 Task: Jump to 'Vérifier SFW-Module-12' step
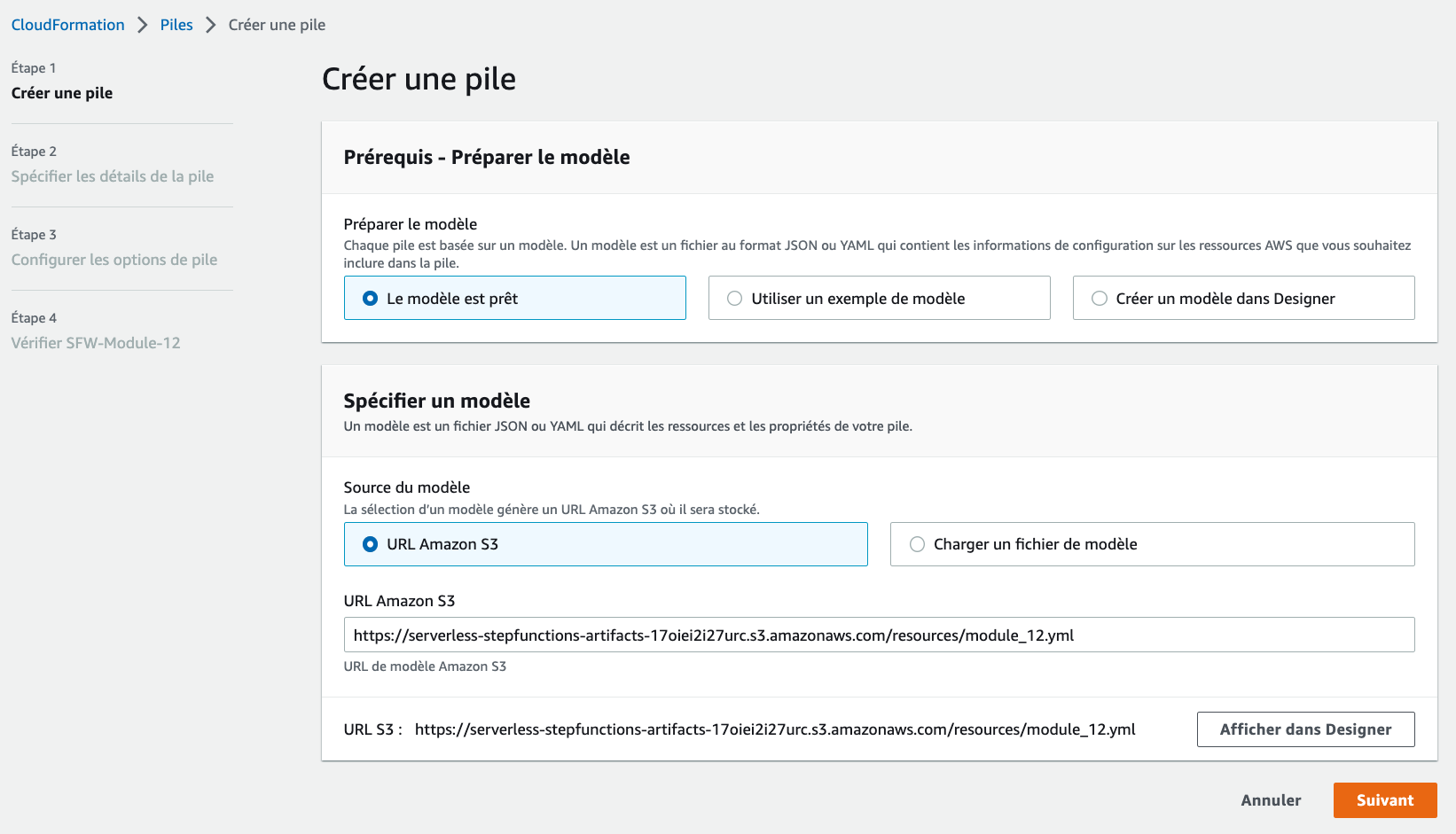(96, 343)
